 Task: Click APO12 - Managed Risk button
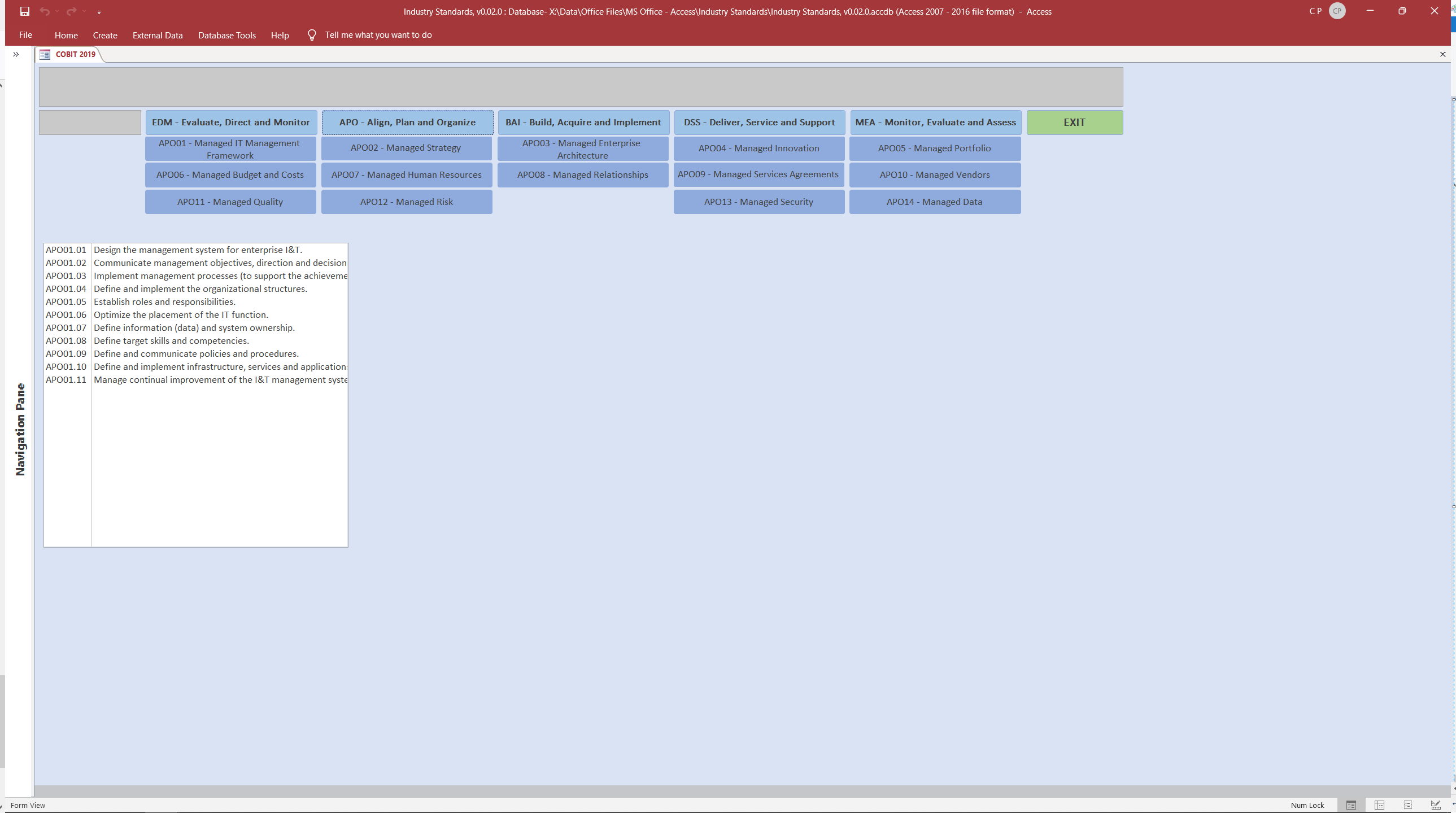407,202
